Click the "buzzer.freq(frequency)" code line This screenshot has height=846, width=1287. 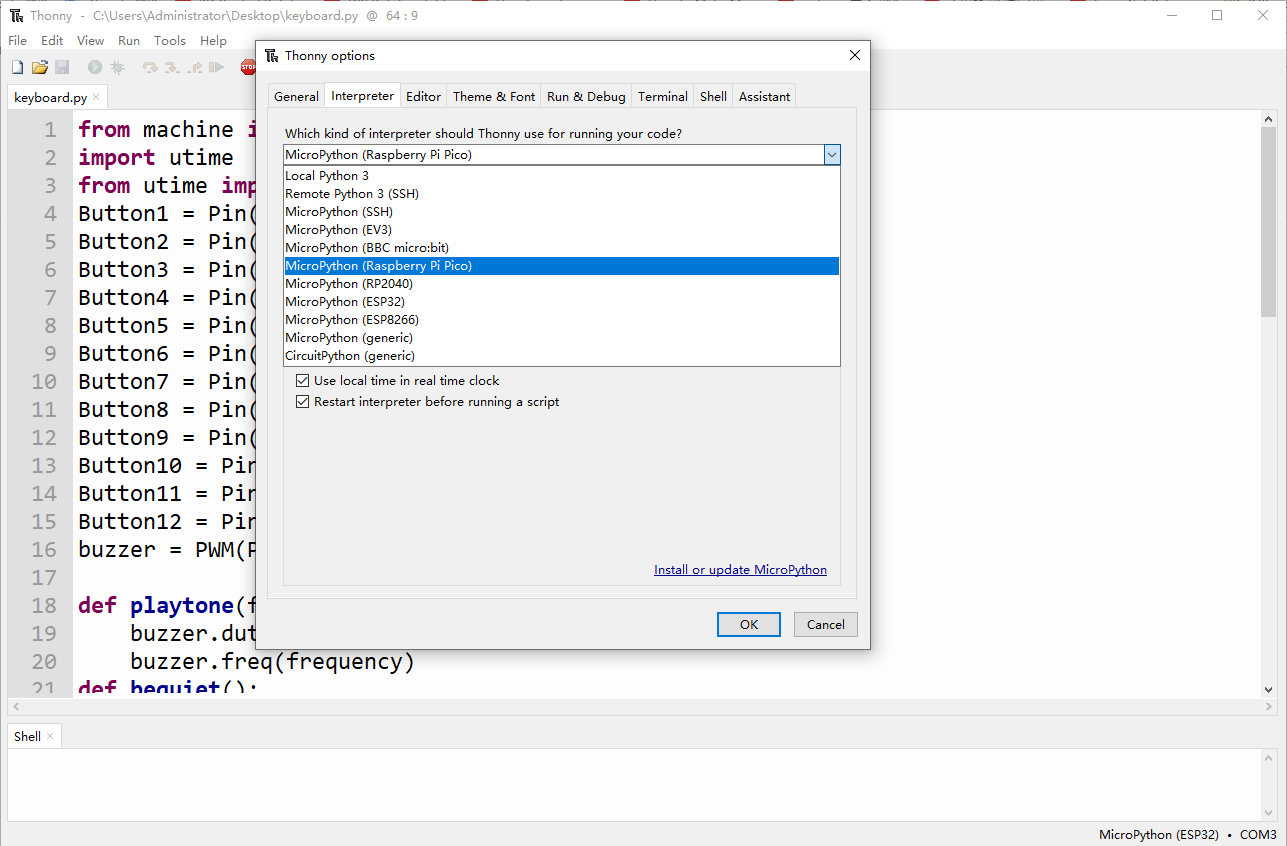(x=272, y=662)
